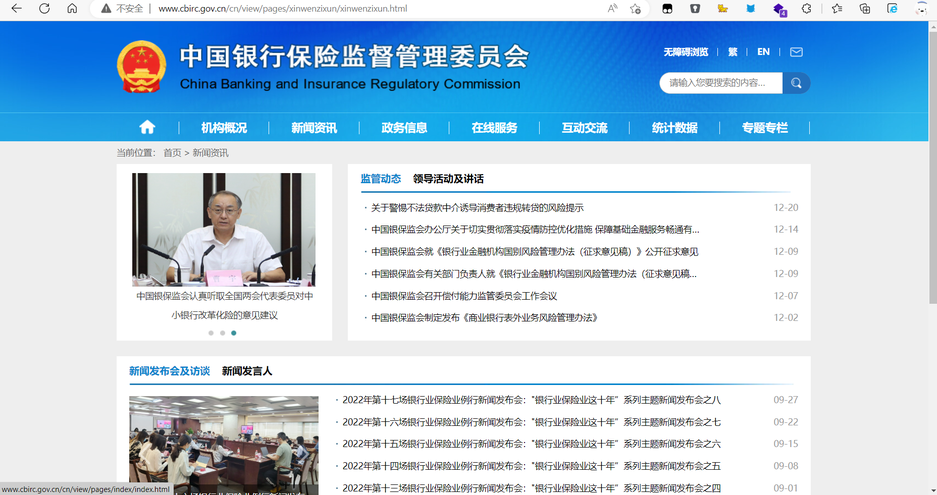The image size is (937, 495).
Task: Select the 领导活动及讲话 tab
Action: click(x=448, y=179)
